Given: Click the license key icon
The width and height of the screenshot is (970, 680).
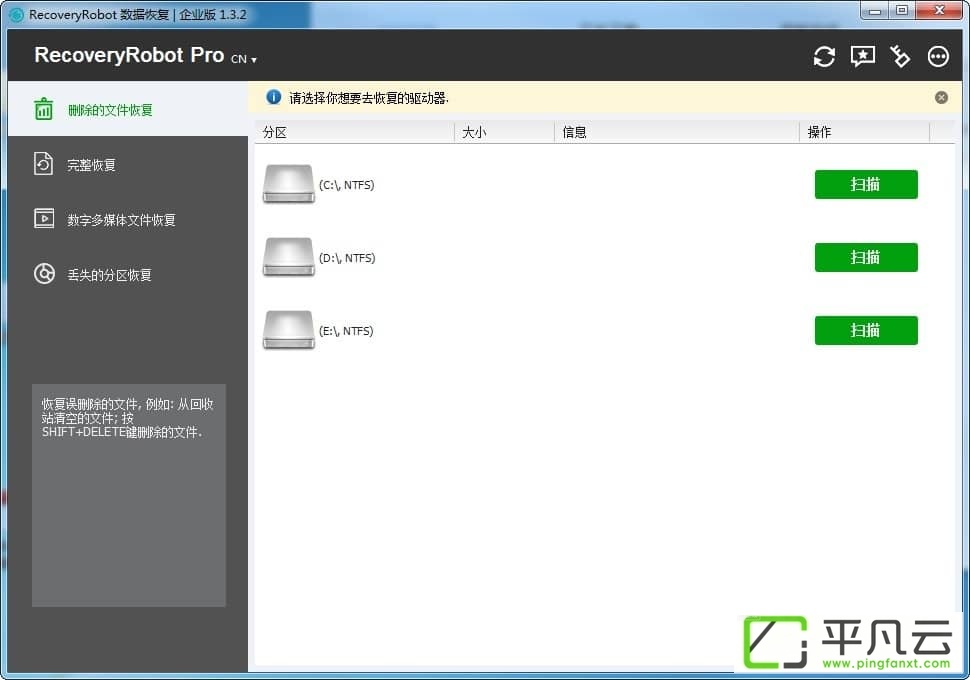Looking at the screenshot, I should coord(900,57).
